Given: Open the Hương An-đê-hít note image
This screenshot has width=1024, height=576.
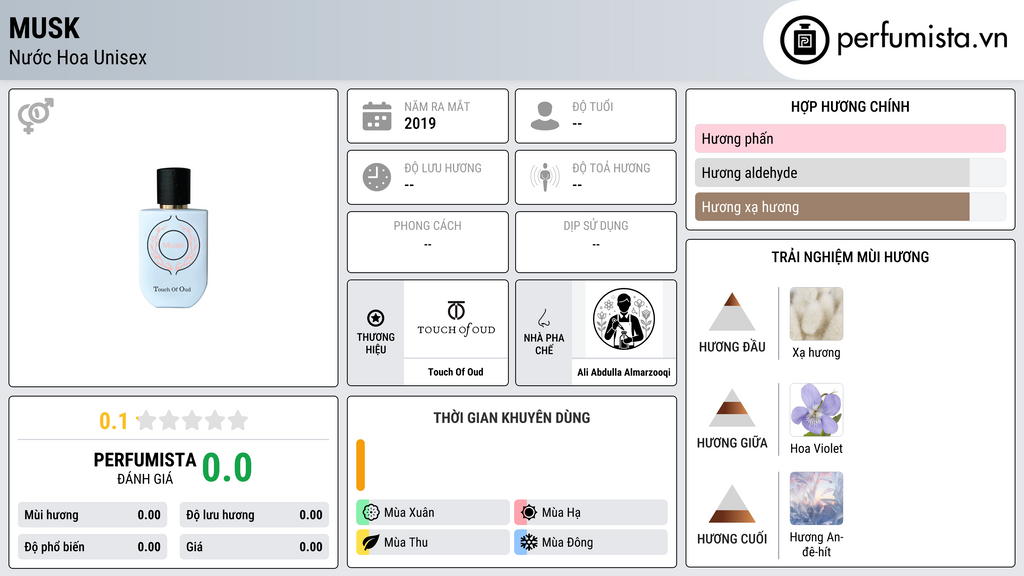Looking at the screenshot, I should click(x=816, y=498).
